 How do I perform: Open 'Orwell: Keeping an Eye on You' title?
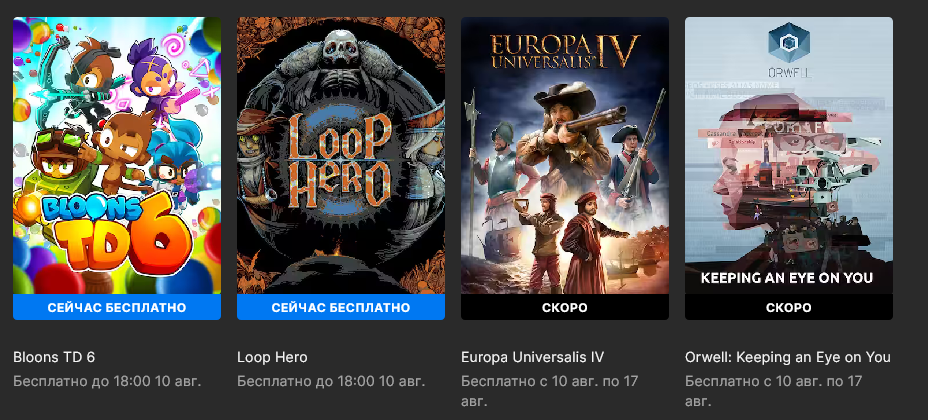[788, 357]
